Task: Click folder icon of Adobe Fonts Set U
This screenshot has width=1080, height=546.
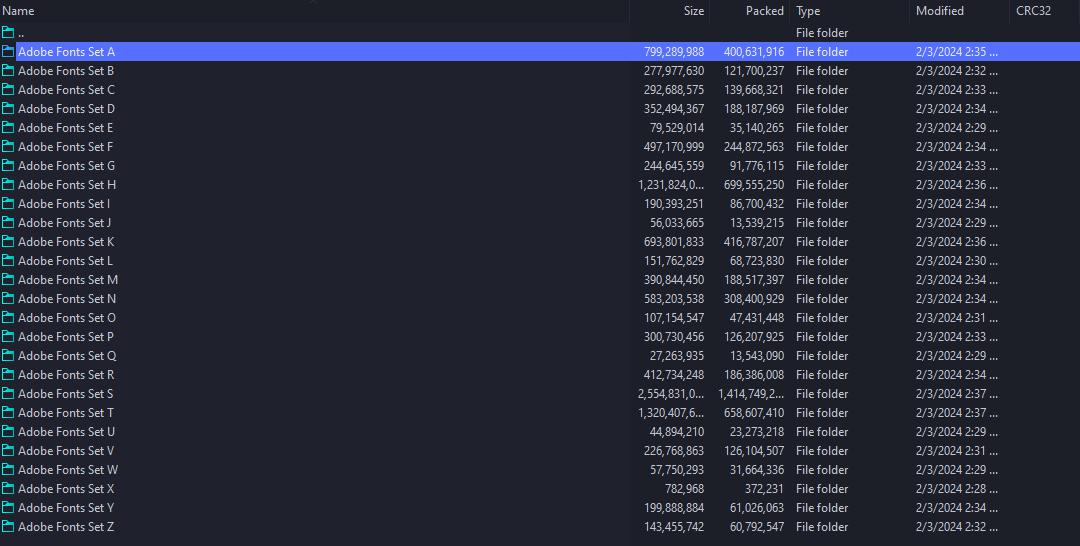Action: 8,432
